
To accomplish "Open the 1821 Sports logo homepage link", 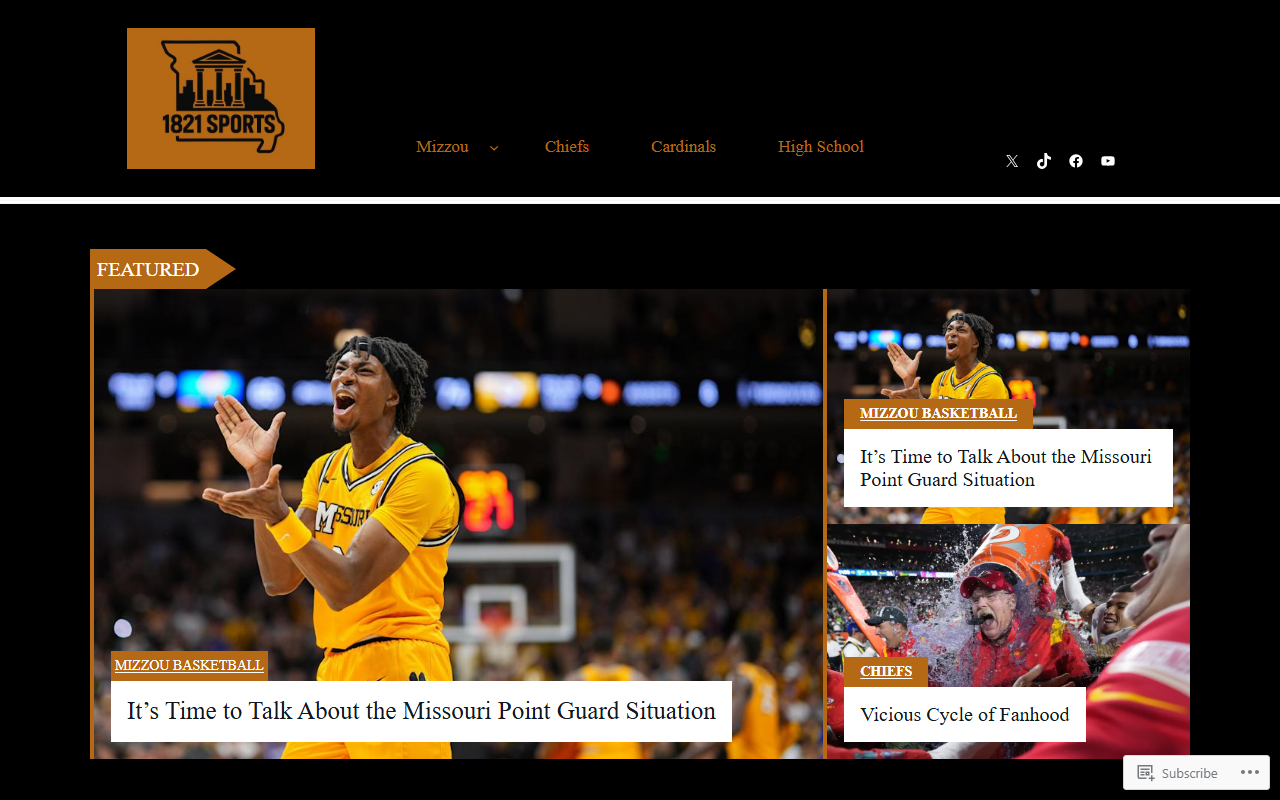I will [x=221, y=98].
